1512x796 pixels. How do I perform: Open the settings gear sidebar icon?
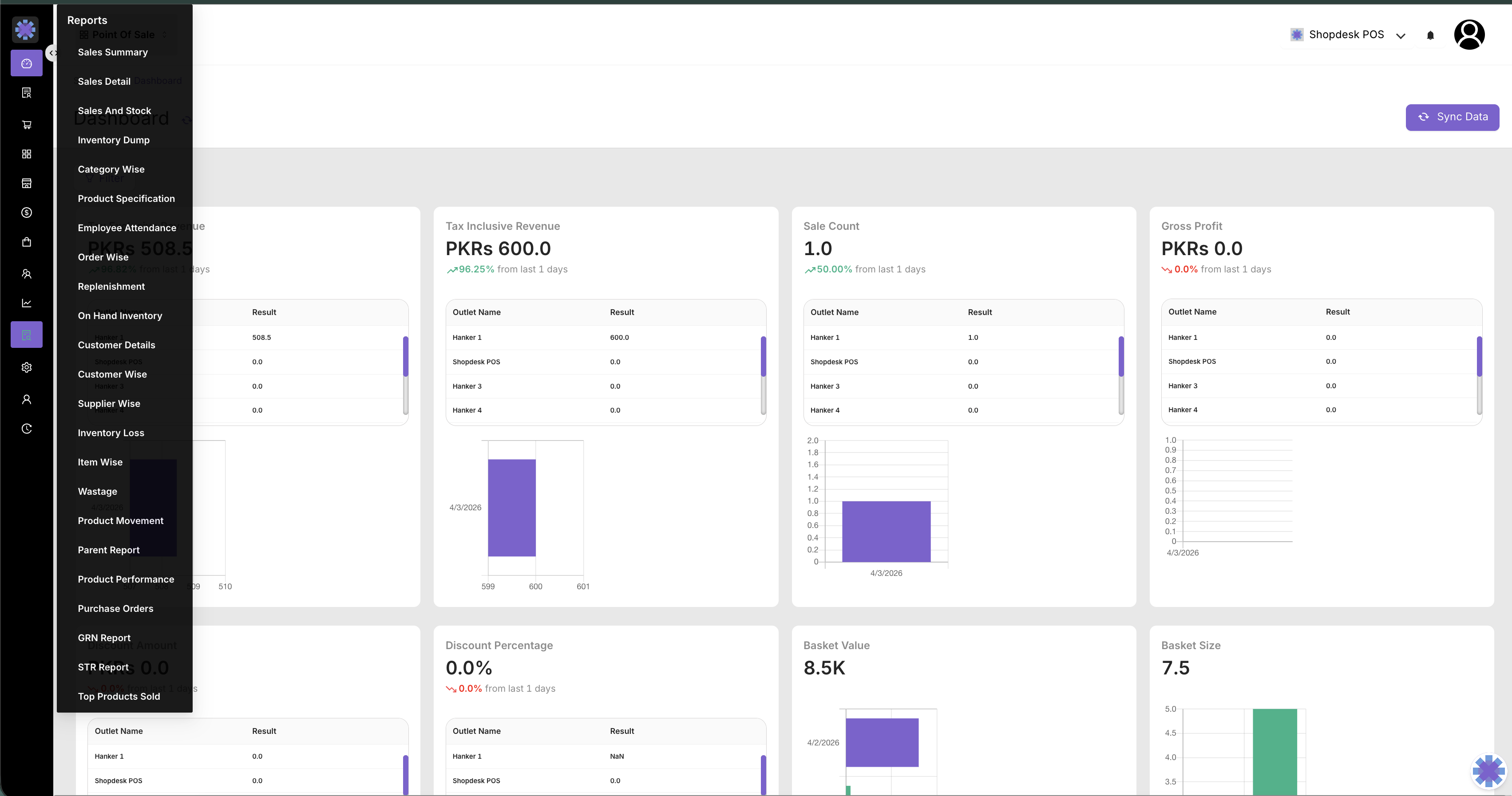26,367
